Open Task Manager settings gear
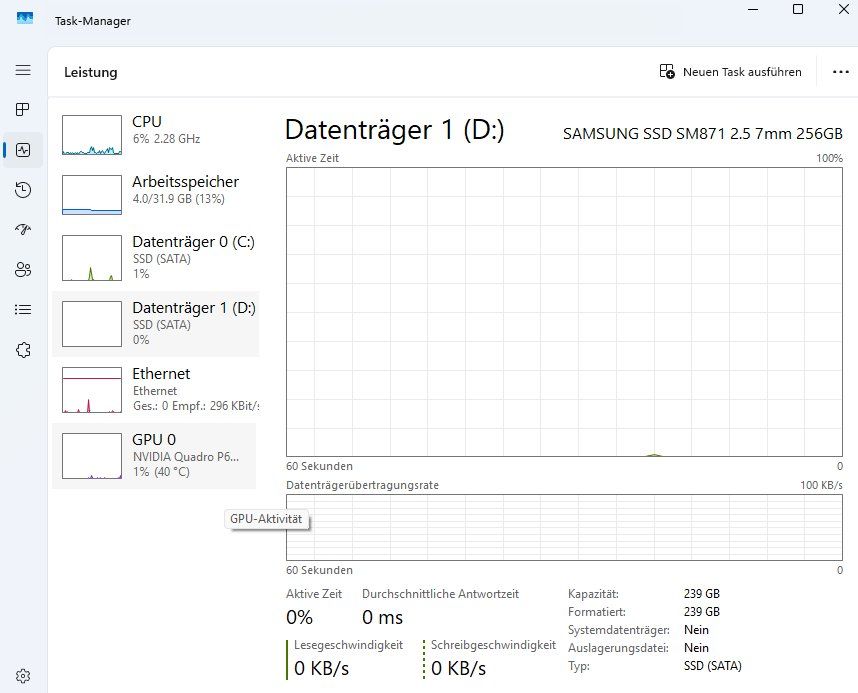 (x=23, y=676)
